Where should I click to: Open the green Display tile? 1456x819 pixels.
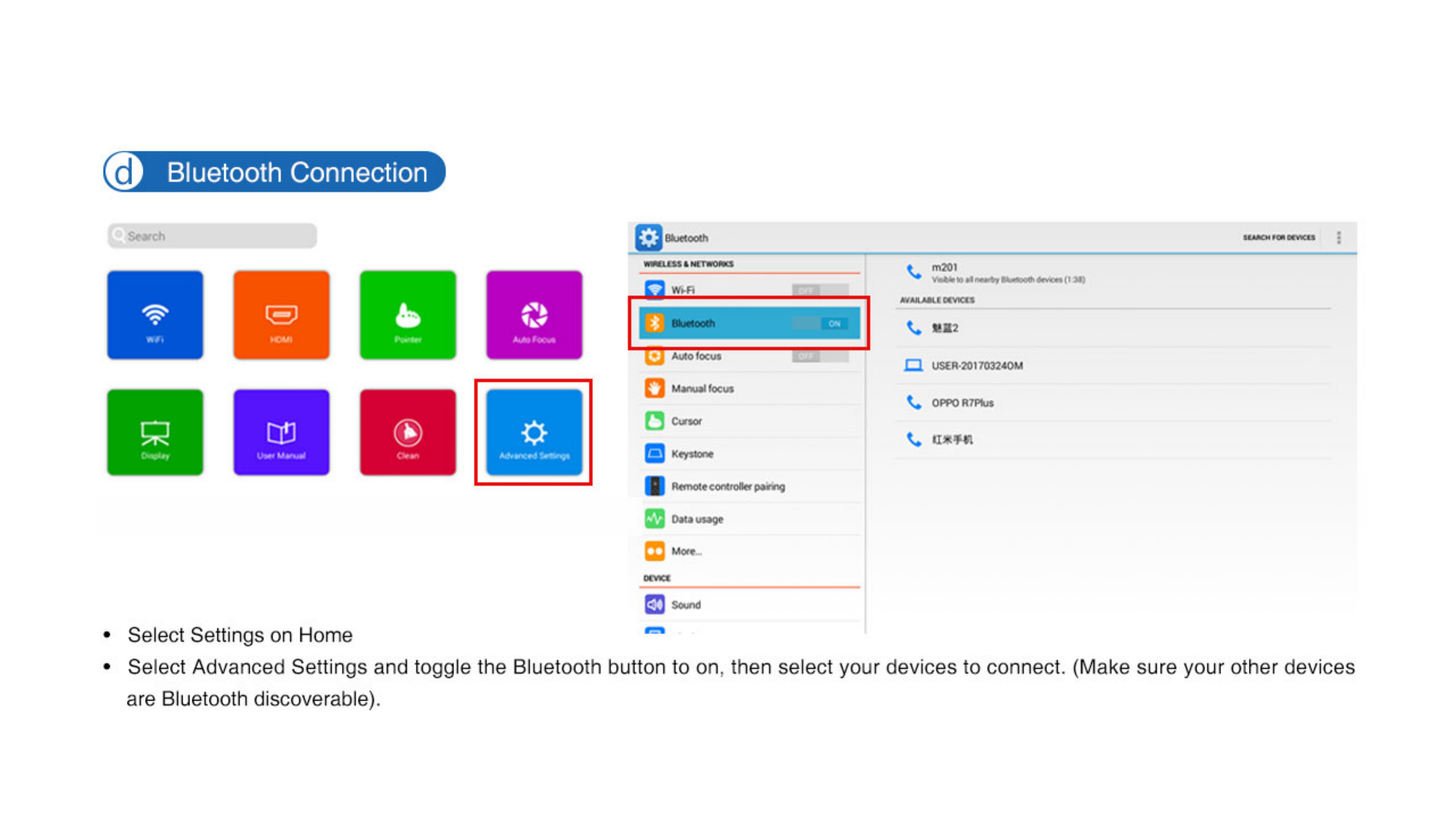(155, 432)
